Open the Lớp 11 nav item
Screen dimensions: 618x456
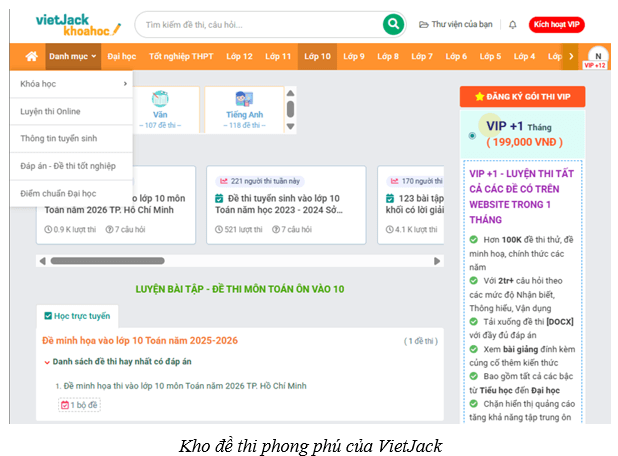click(278, 56)
